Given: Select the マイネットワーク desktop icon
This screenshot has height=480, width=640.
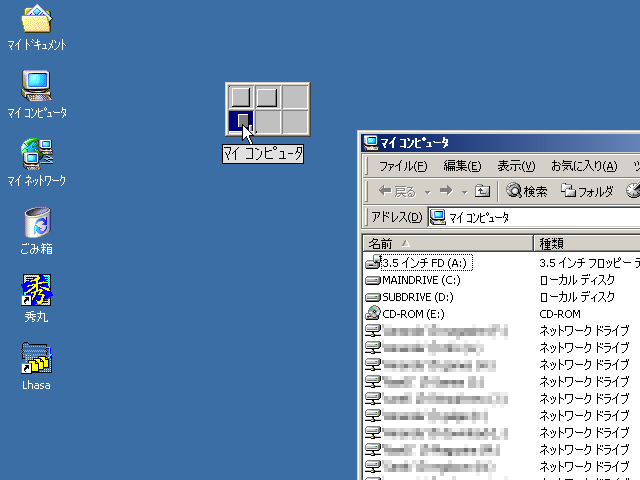Looking at the screenshot, I should coord(36,154).
